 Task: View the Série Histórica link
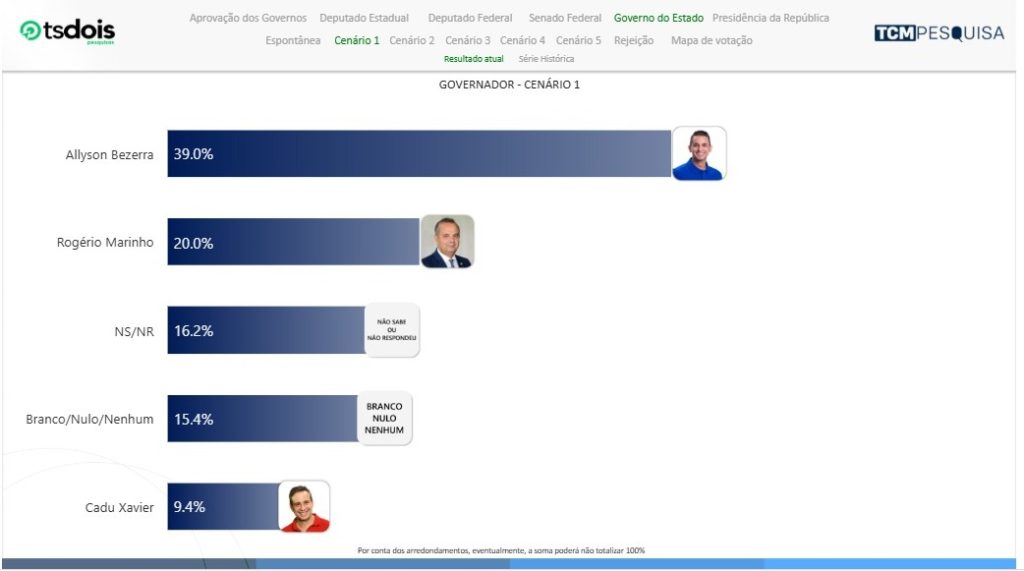546,59
